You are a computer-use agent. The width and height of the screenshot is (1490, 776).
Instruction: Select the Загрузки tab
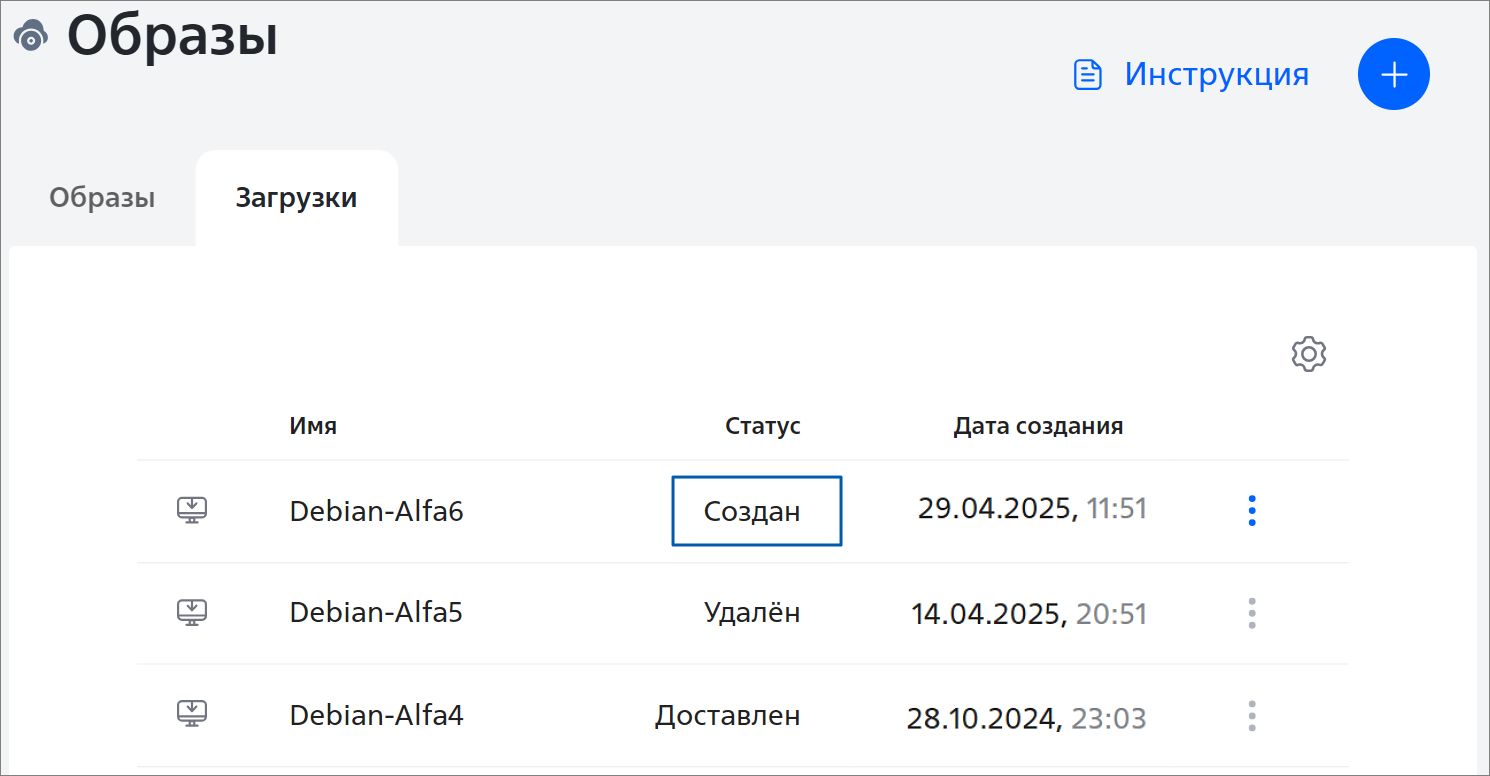(x=296, y=197)
